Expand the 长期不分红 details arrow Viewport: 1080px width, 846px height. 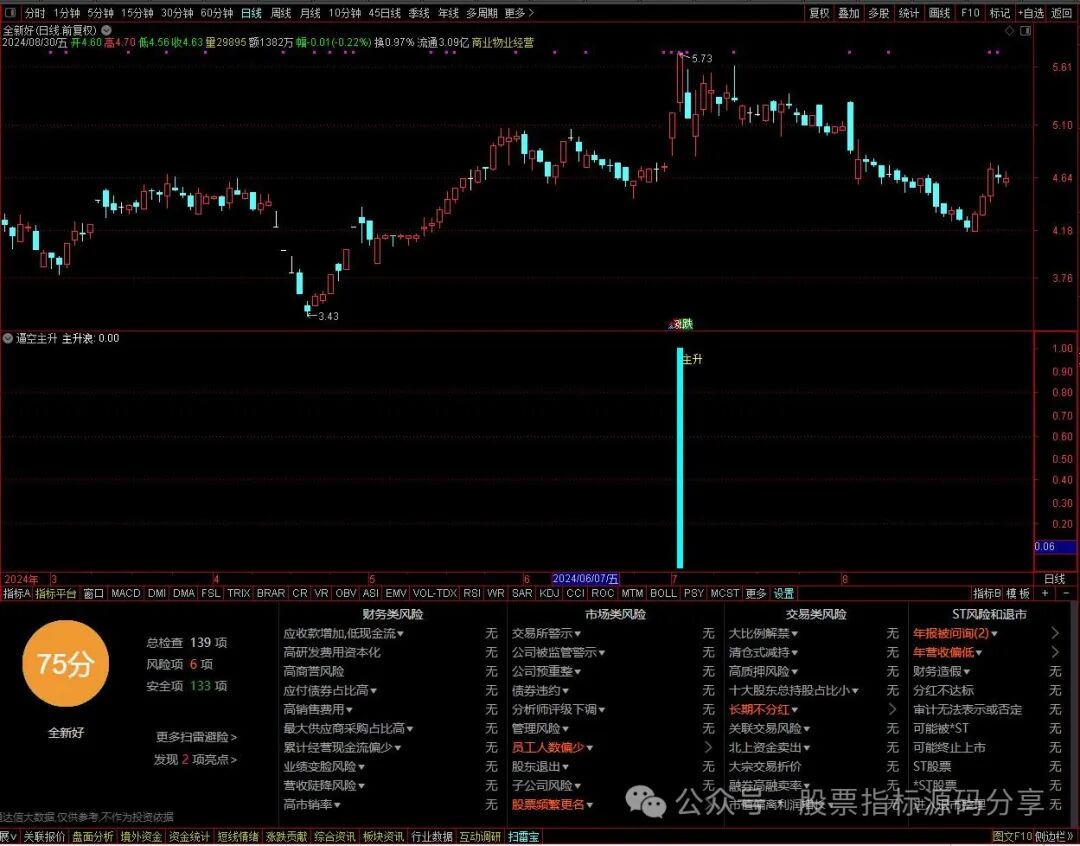pos(893,709)
